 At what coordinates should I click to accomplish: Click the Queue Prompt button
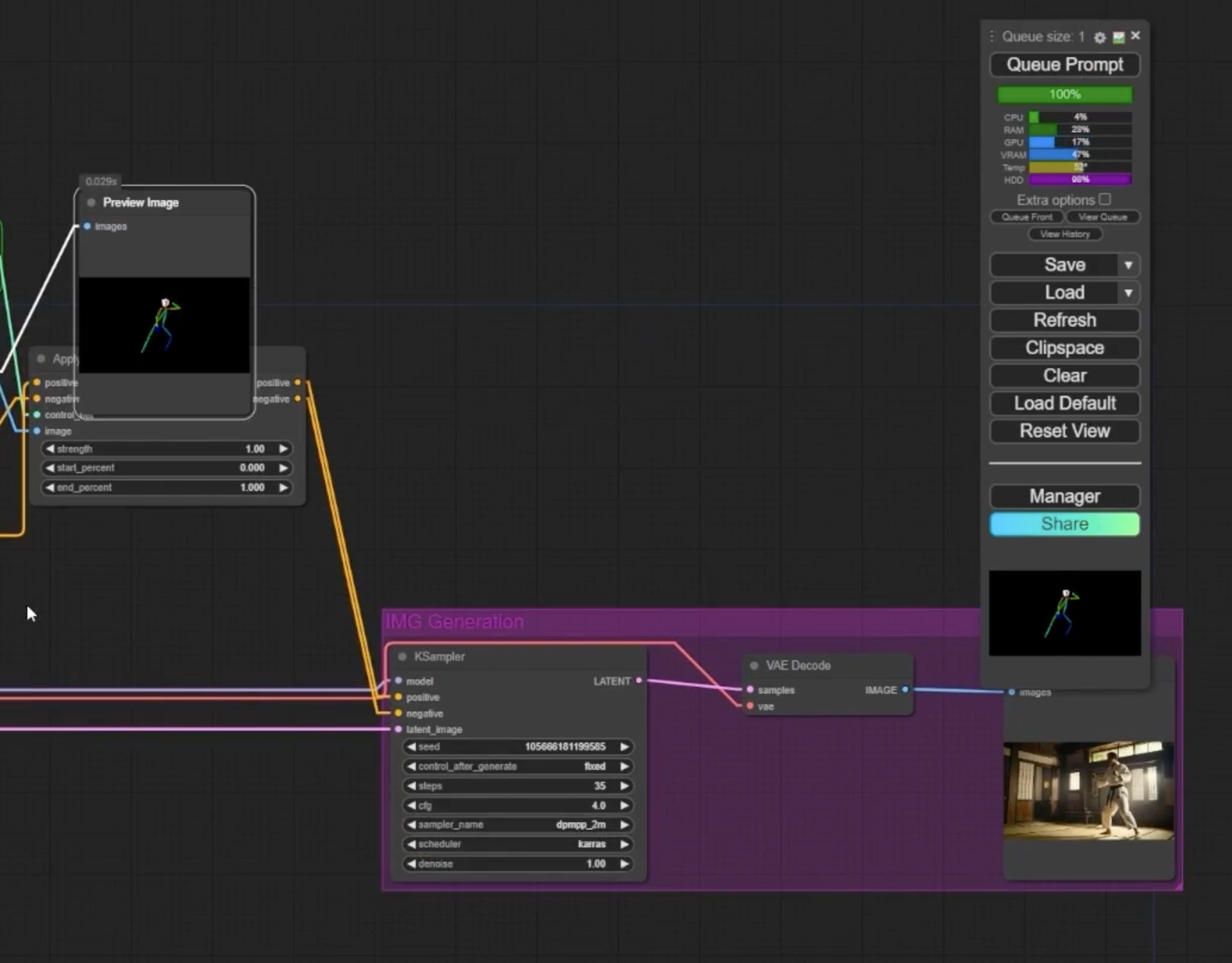[x=1064, y=64]
